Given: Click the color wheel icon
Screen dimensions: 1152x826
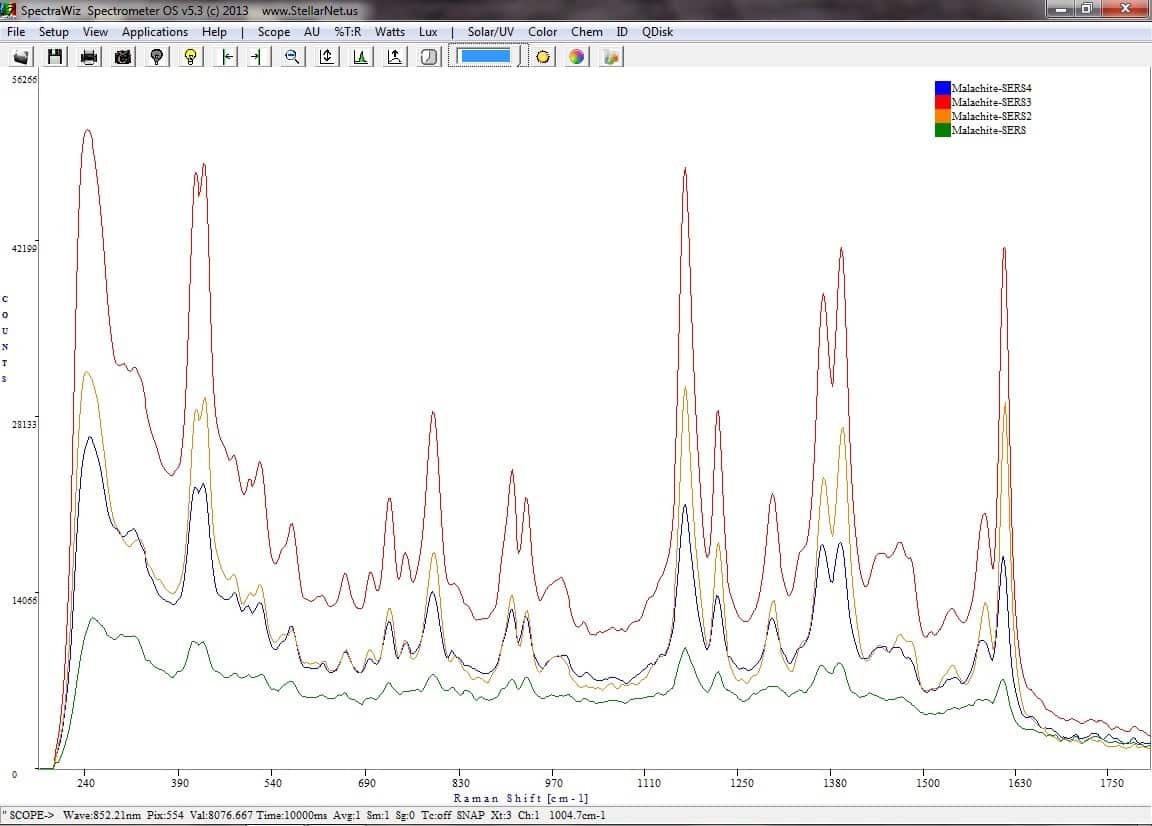Looking at the screenshot, I should pos(577,57).
